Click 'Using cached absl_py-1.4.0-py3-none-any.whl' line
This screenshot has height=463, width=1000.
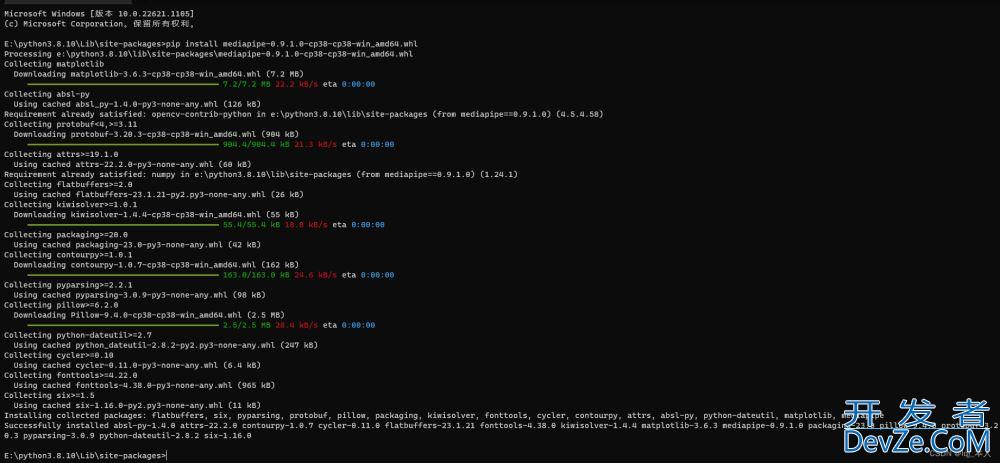[137, 104]
